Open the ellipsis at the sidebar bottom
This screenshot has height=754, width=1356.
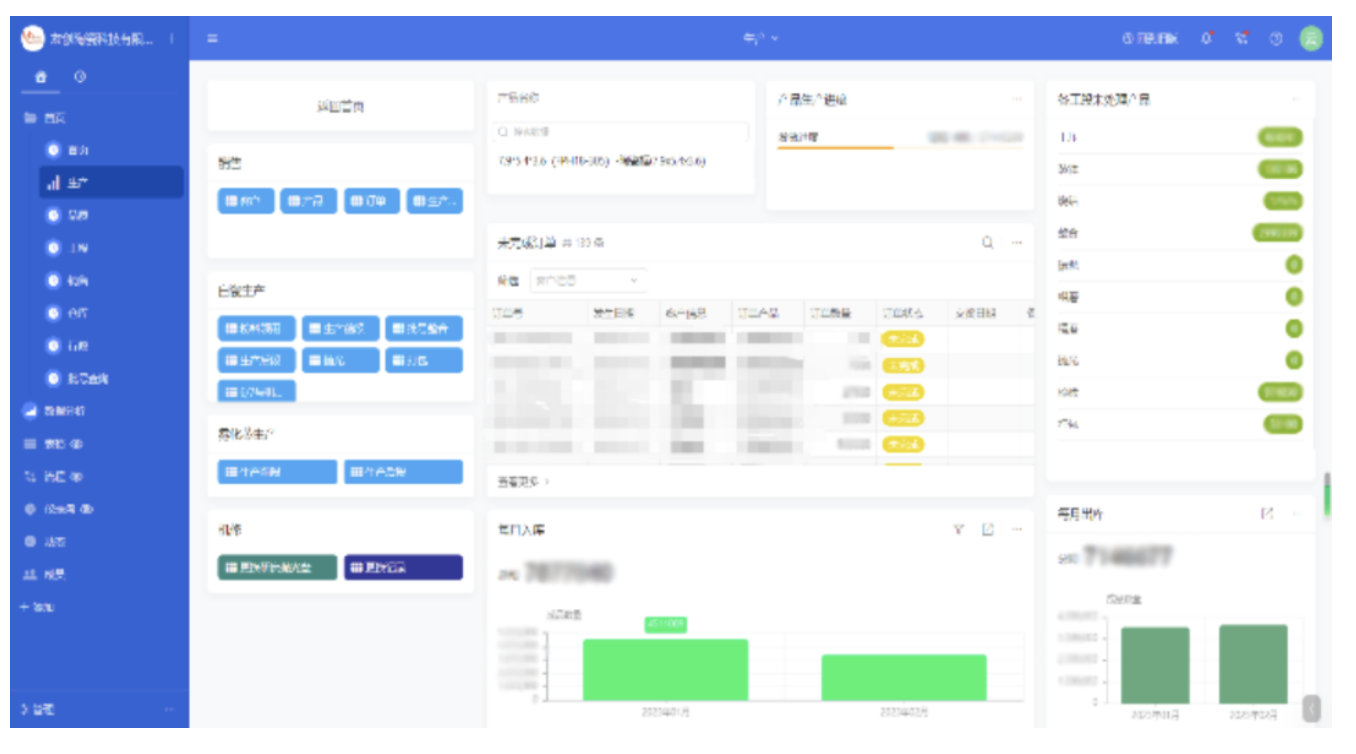pyautogui.click(x=170, y=709)
